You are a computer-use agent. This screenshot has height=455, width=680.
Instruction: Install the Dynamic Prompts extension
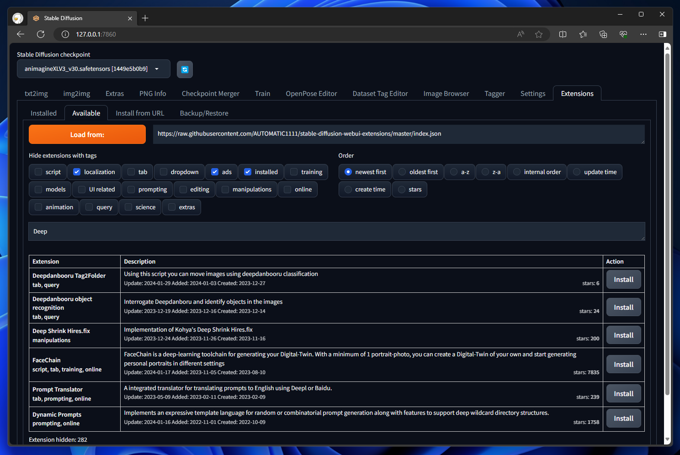coord(623,419)
